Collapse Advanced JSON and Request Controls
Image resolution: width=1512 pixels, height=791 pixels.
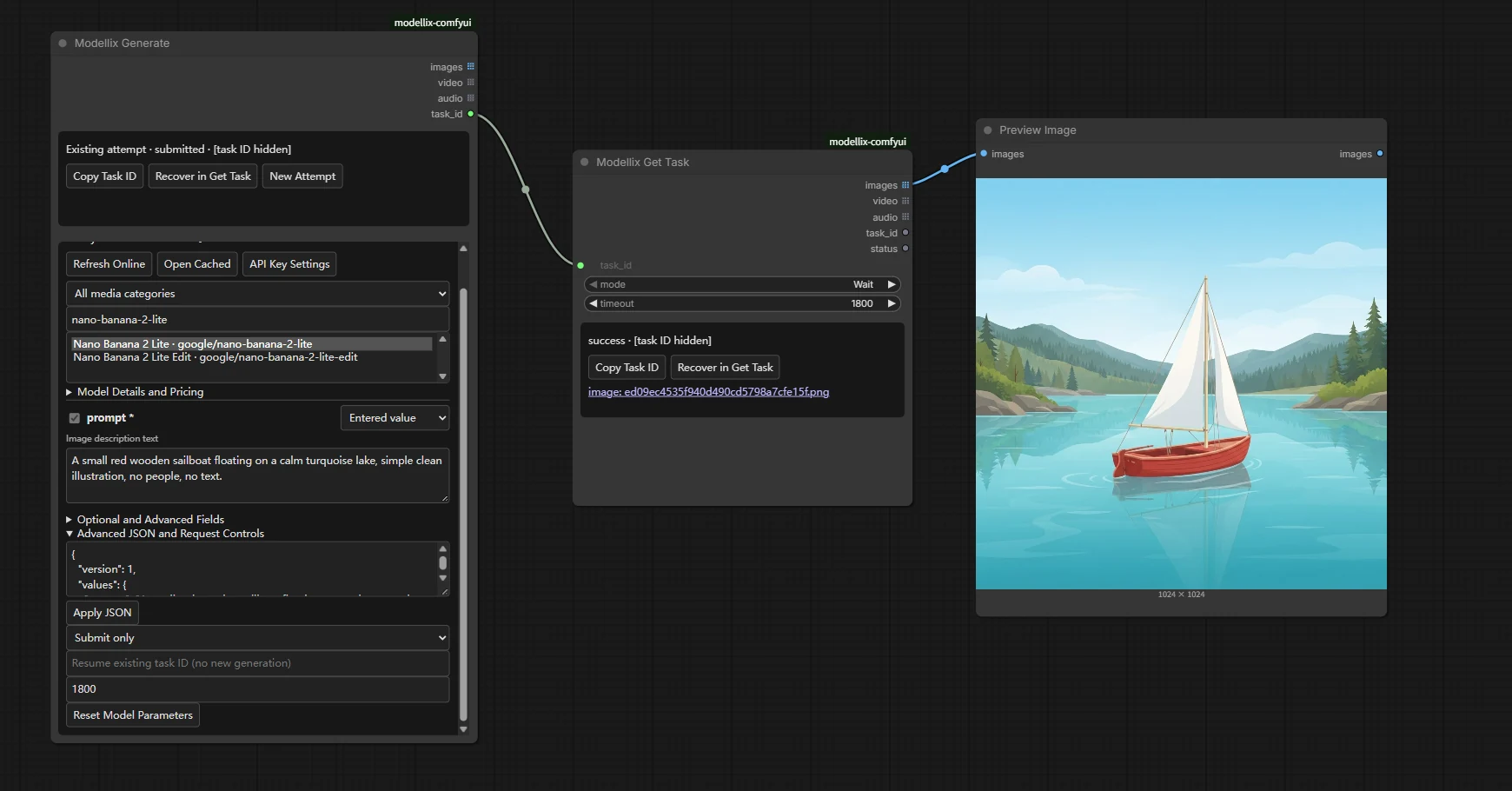pos(165,534)
